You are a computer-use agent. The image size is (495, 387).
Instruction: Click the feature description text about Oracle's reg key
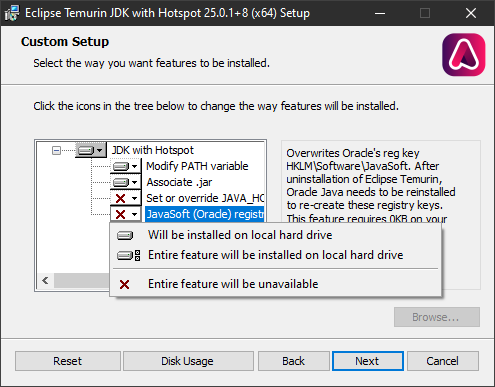371,185
